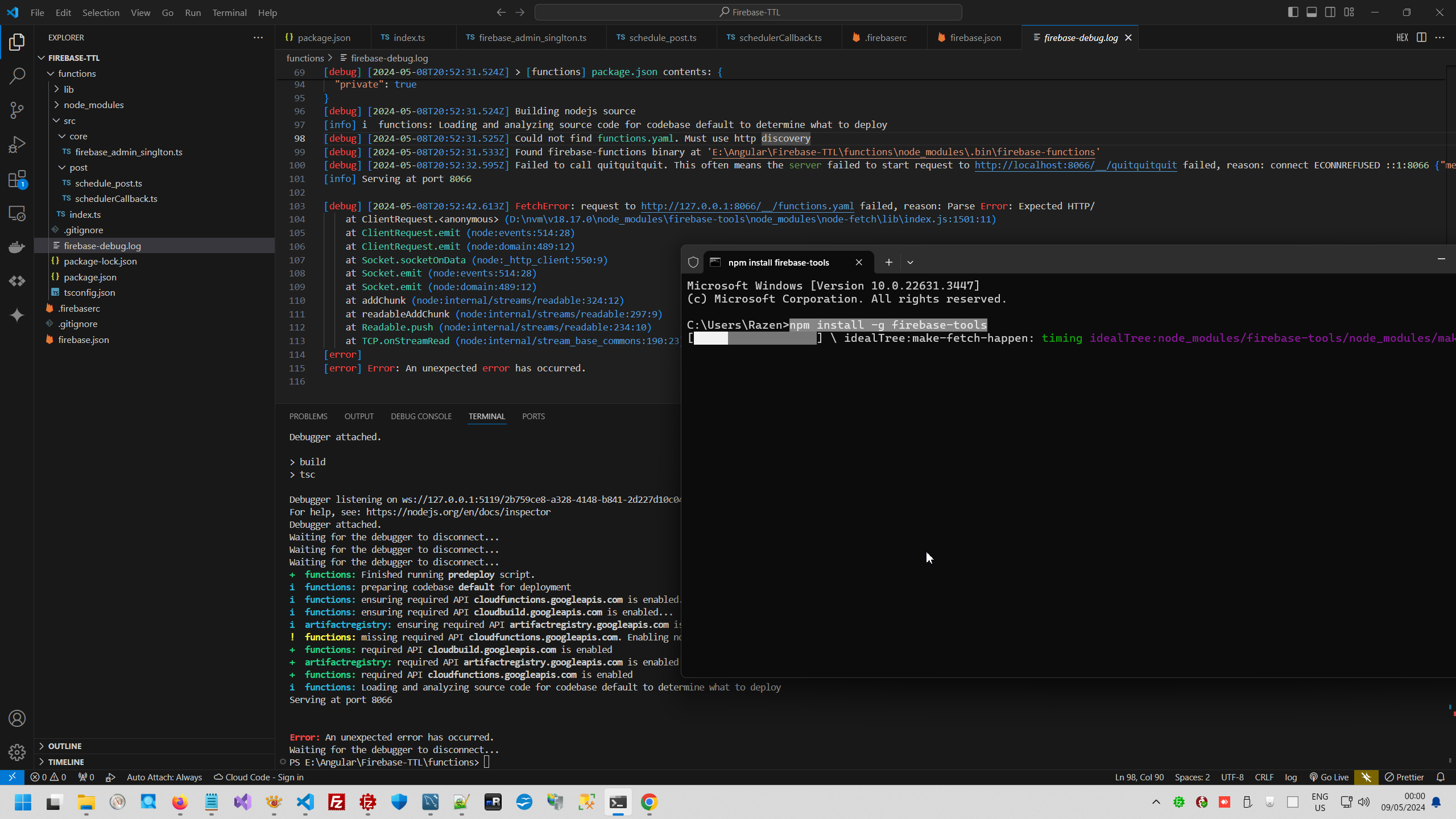Image resolution: width=1456 pixels, height=819 pixels.
Task: Click the Firebase-TTL command center search box
Action: (x=748, y=12)
